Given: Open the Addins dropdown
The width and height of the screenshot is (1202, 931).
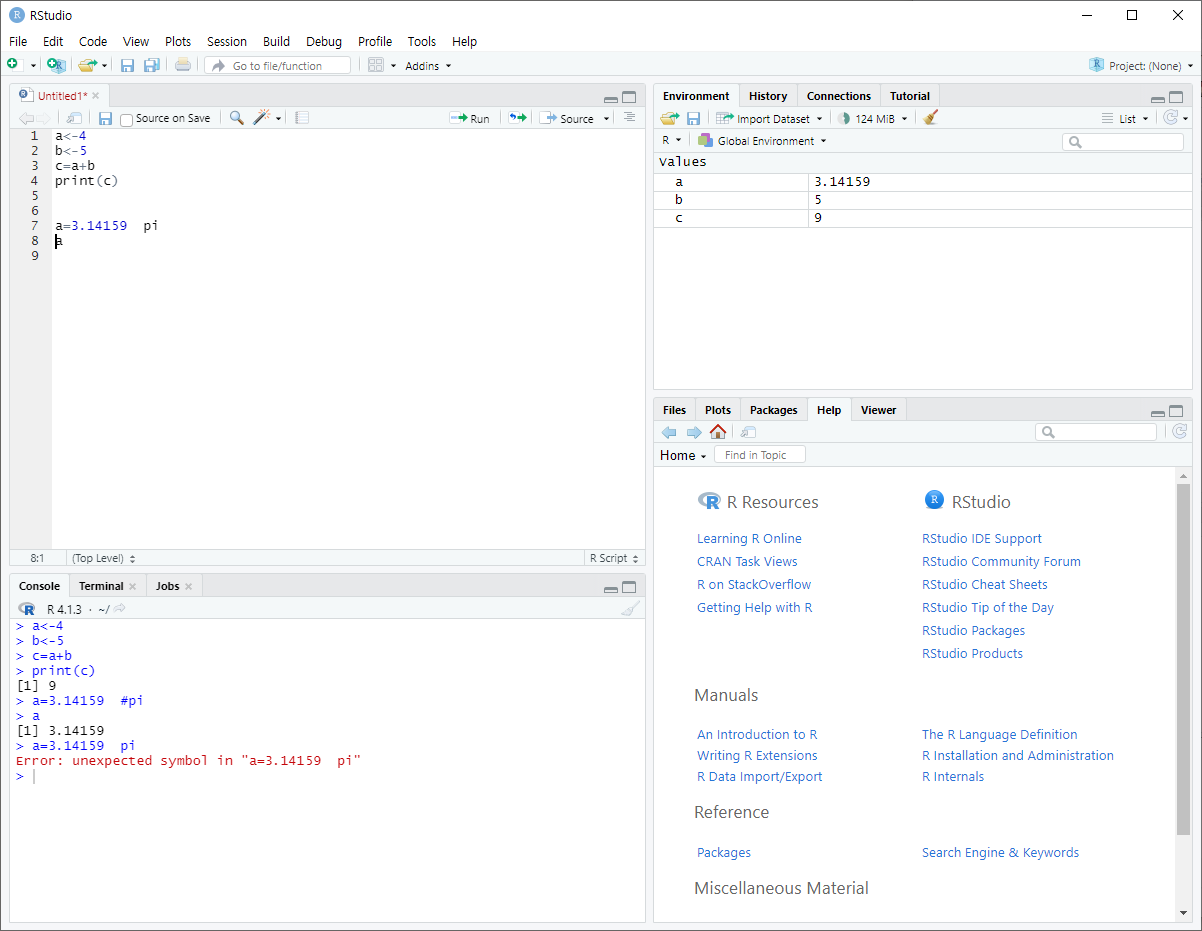Looking at the screenshot, I should pos(428,66).
